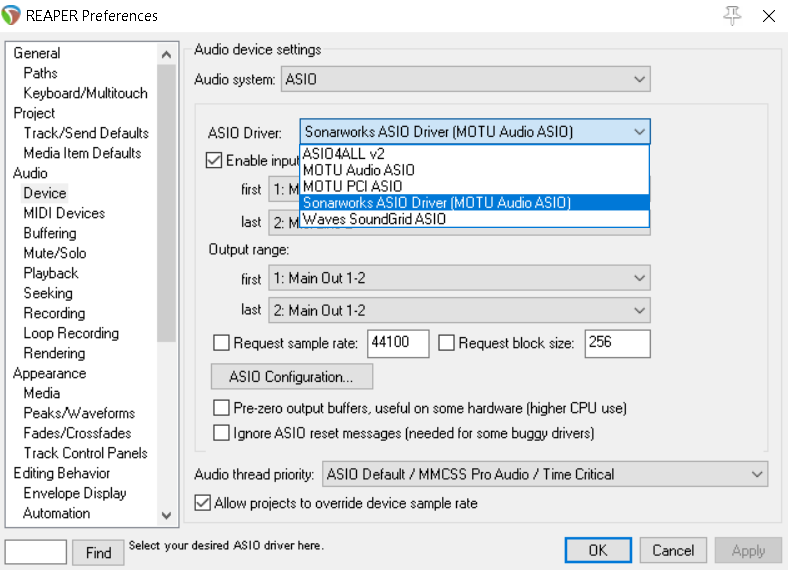Open Track/Send Defaults preferences

86,133
